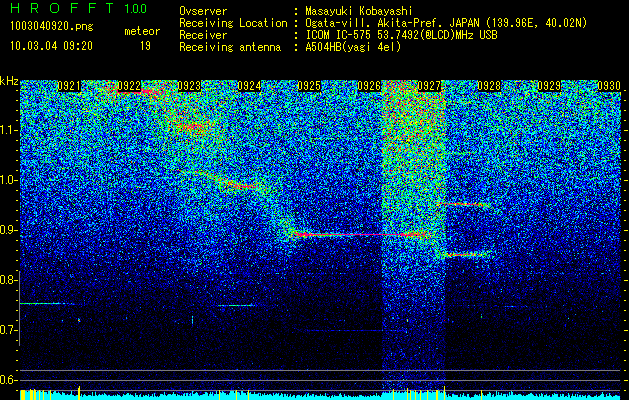
Task: Click the meteor label
Action: tap(142, 31)
